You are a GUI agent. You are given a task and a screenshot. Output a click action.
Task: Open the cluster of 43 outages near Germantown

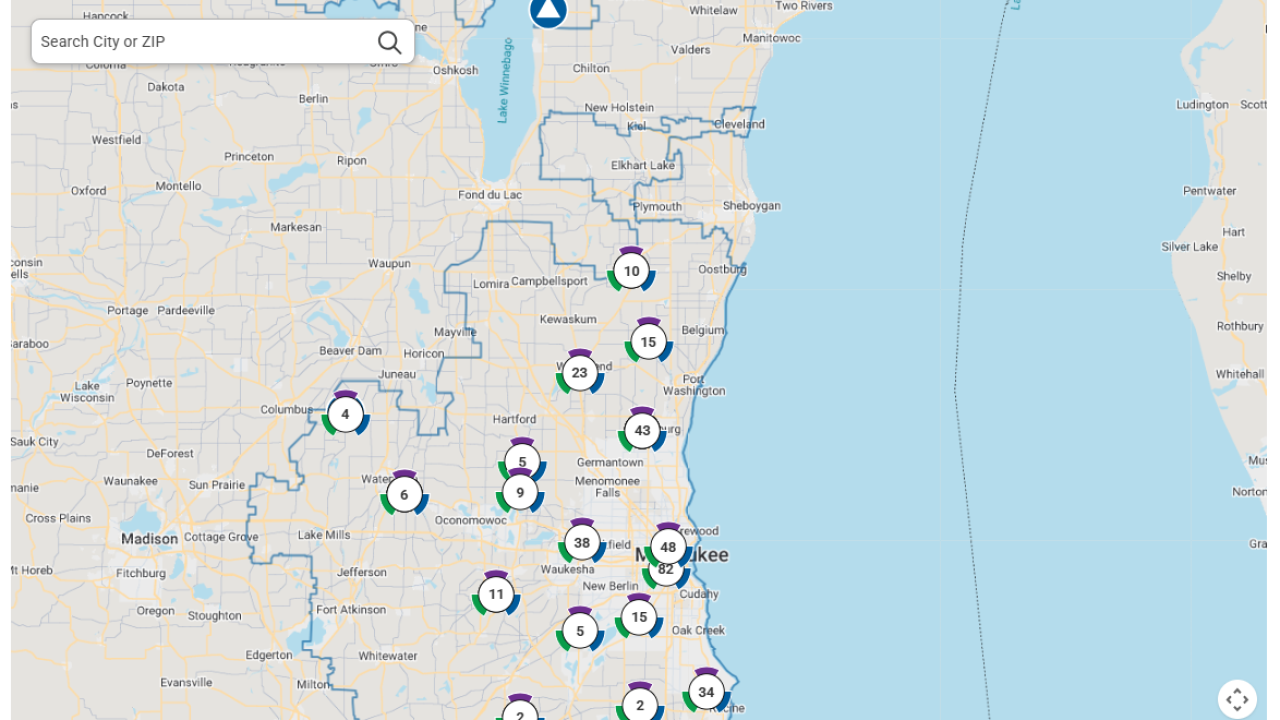click(644, 429)
